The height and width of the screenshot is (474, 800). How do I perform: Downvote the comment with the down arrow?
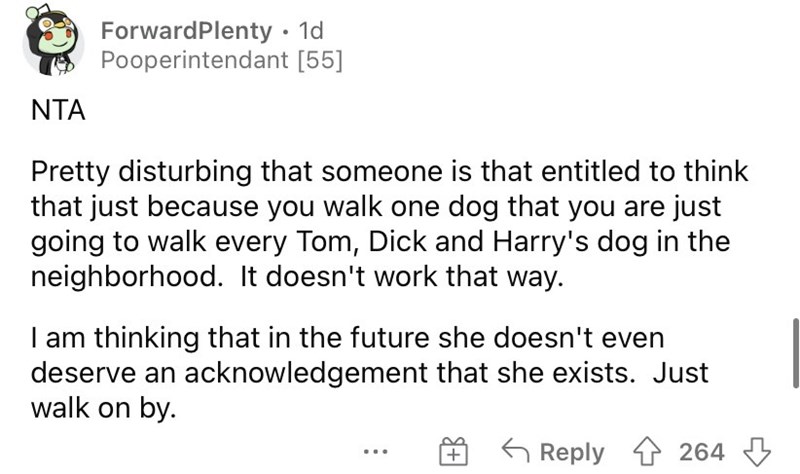[x=757, y=452]
